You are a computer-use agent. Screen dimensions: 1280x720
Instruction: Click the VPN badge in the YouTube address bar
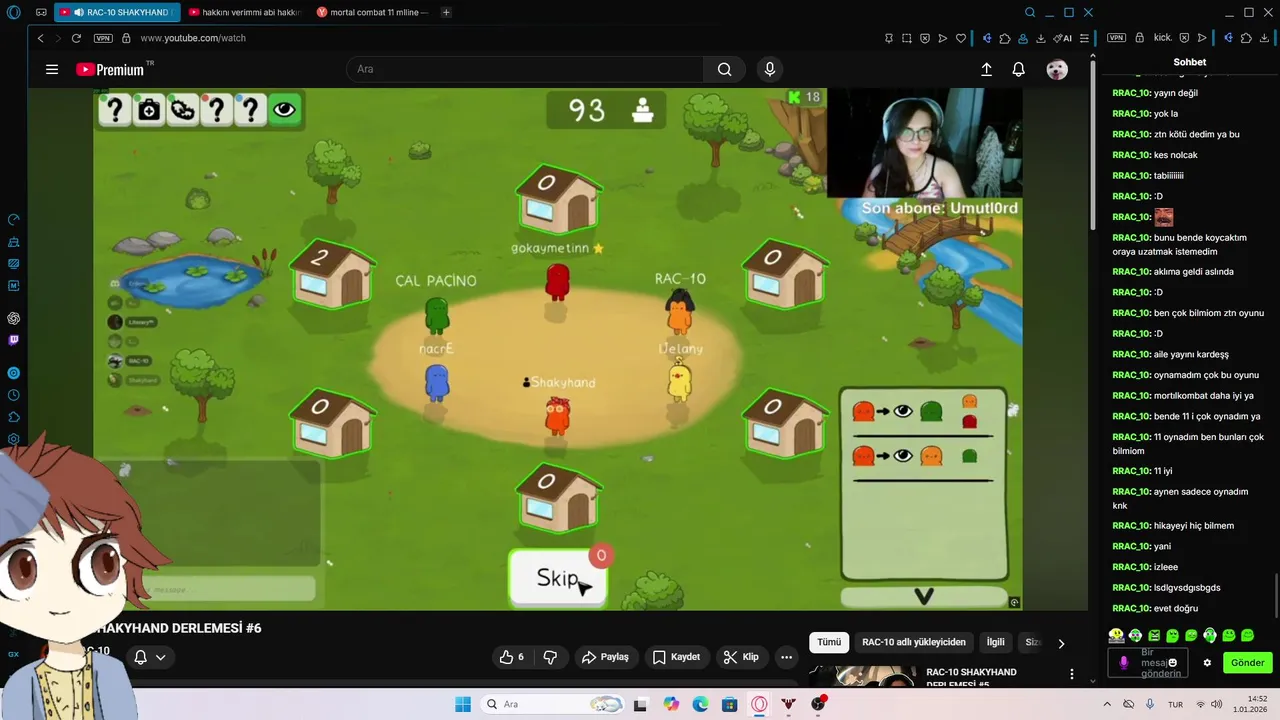coord(103,38)
